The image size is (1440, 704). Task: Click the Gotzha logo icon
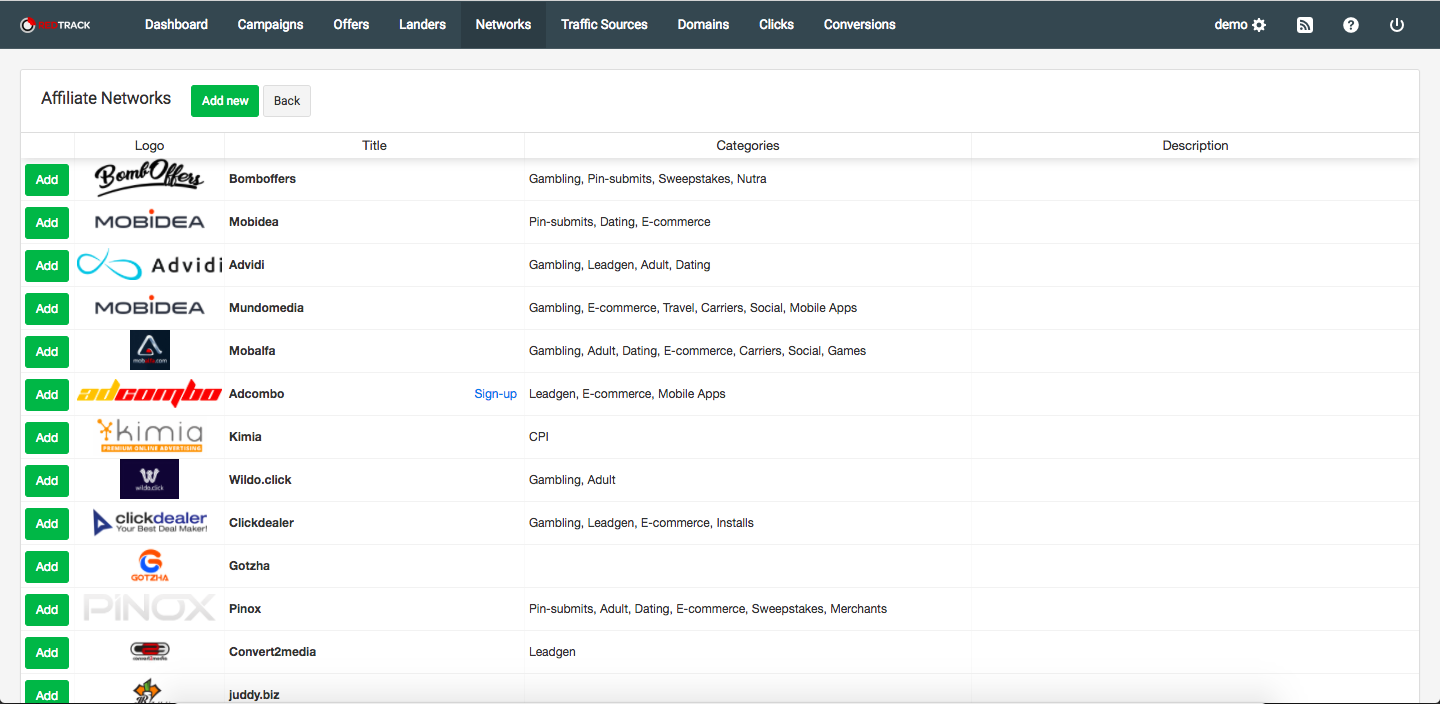149,565
